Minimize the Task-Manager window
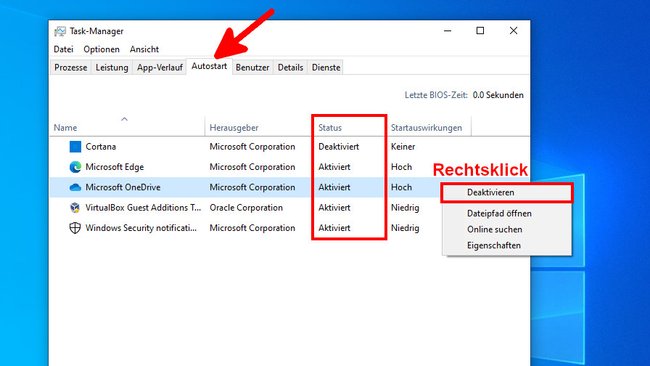 coord(448,31)
